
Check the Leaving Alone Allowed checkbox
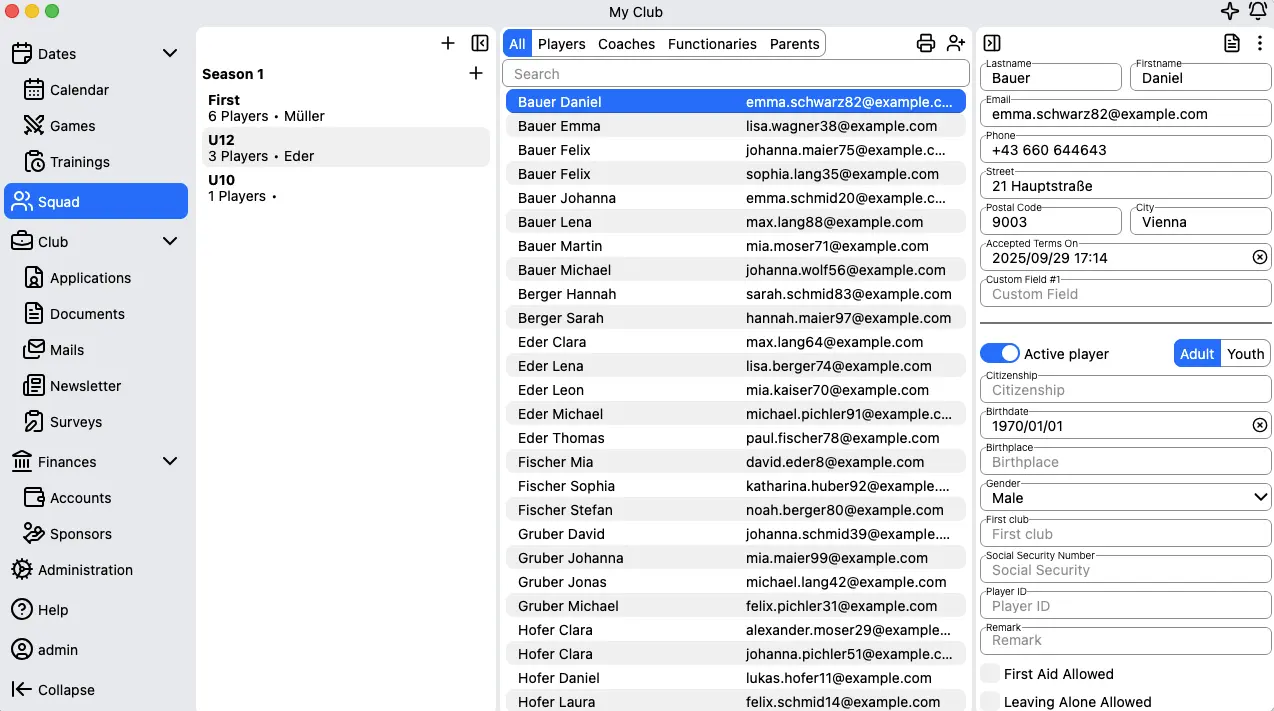(990, 702)
